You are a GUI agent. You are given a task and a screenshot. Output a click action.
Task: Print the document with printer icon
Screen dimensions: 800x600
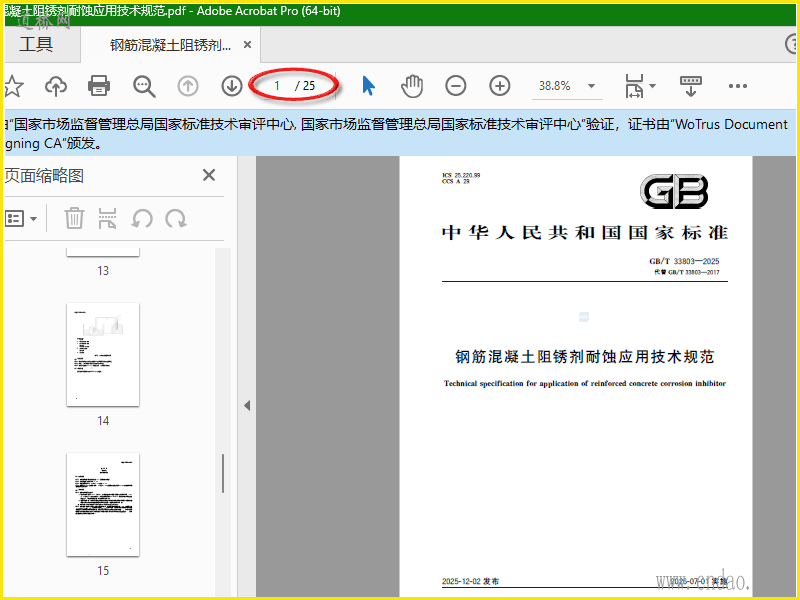click(99, 86)
